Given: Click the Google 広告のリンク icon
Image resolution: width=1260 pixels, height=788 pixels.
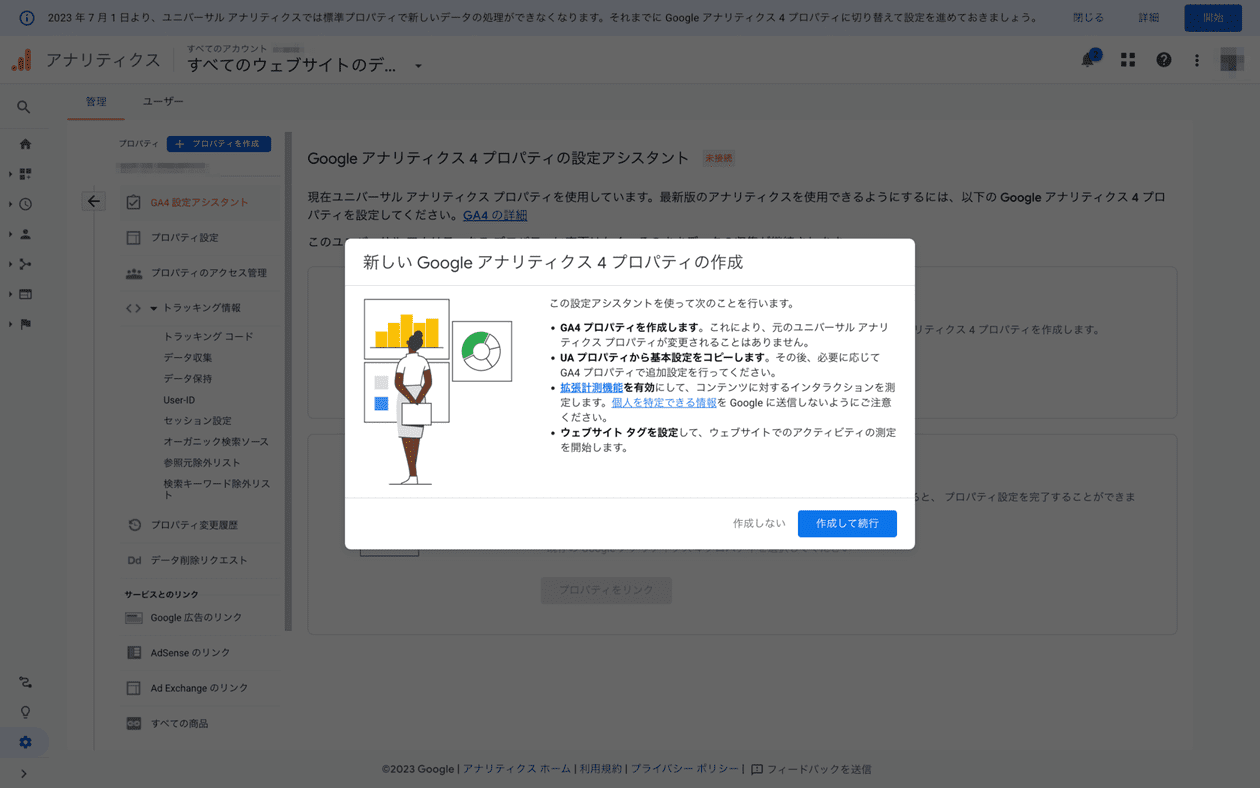Looking at the screenshot, I should tap(134, 618).
